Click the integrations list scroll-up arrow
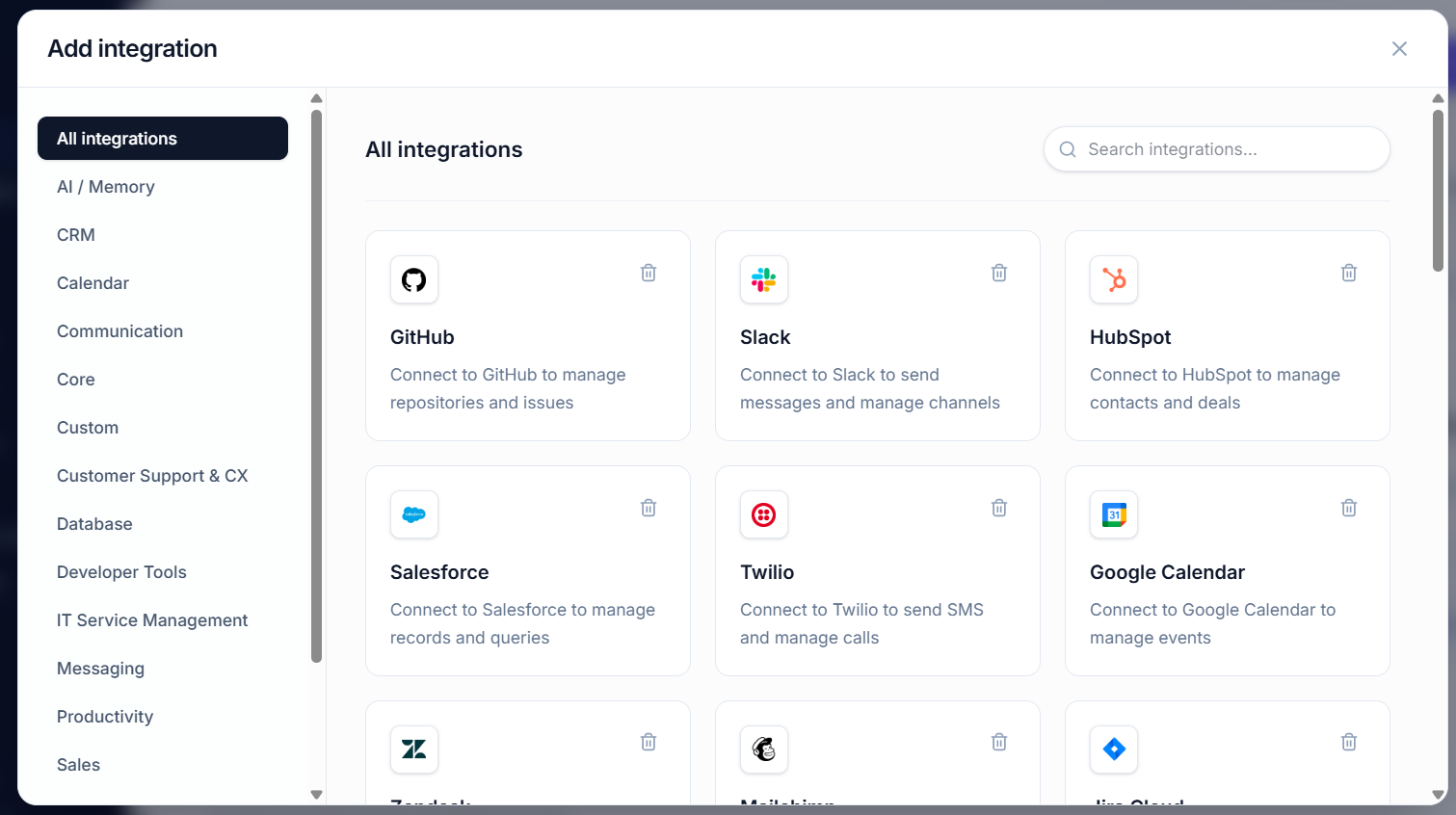 click(1438, 98)
